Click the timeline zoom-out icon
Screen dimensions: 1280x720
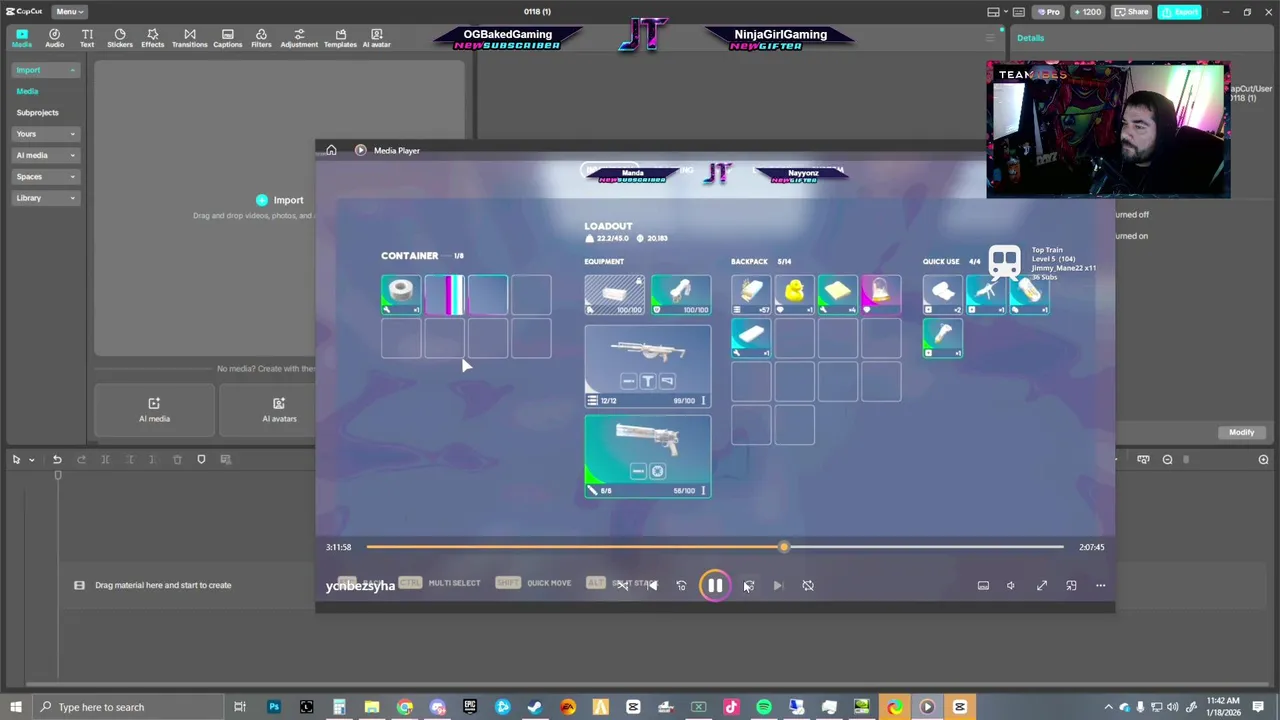(x=1167, y=459)
